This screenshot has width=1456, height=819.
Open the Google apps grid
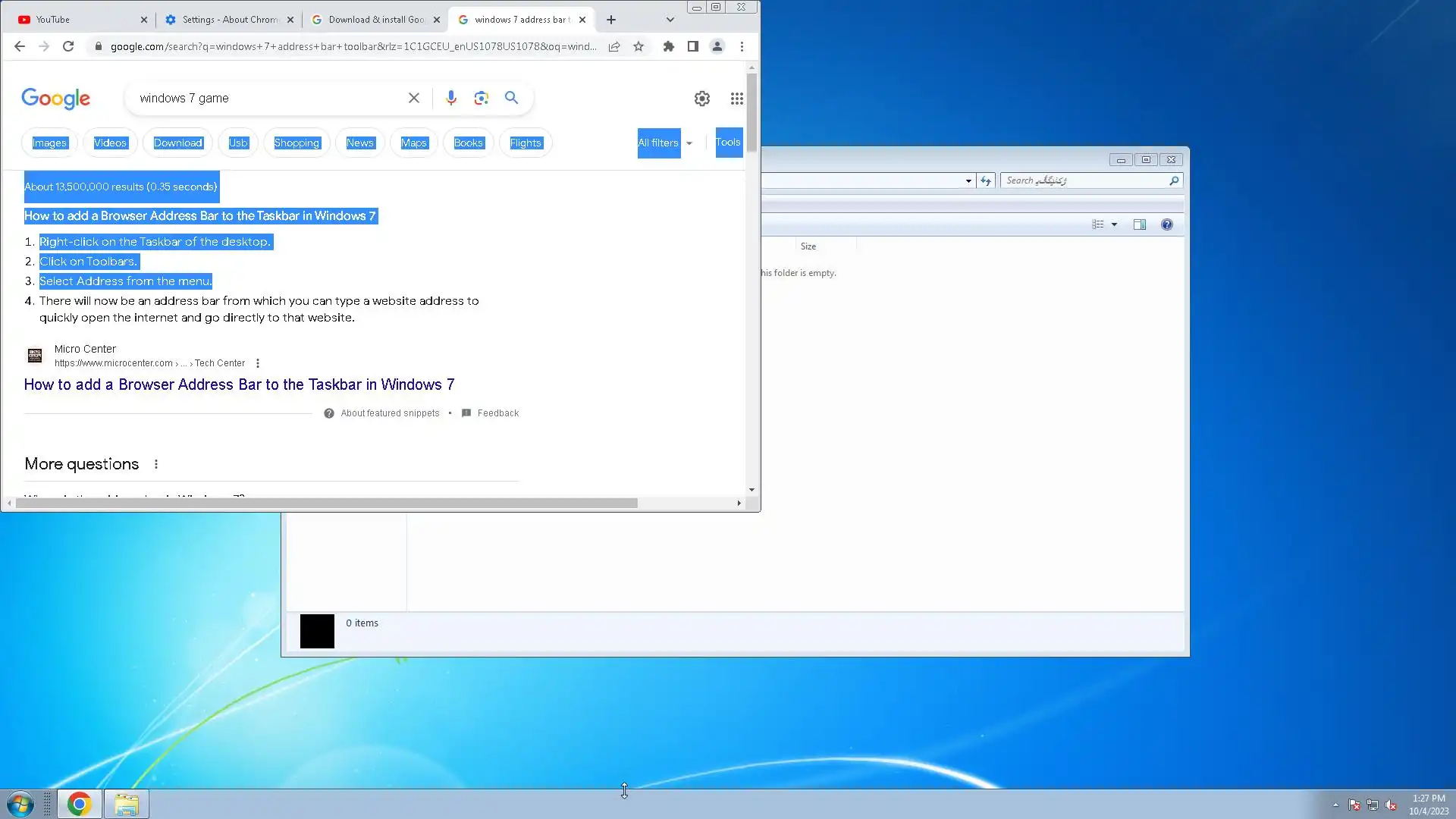[736, 99]
